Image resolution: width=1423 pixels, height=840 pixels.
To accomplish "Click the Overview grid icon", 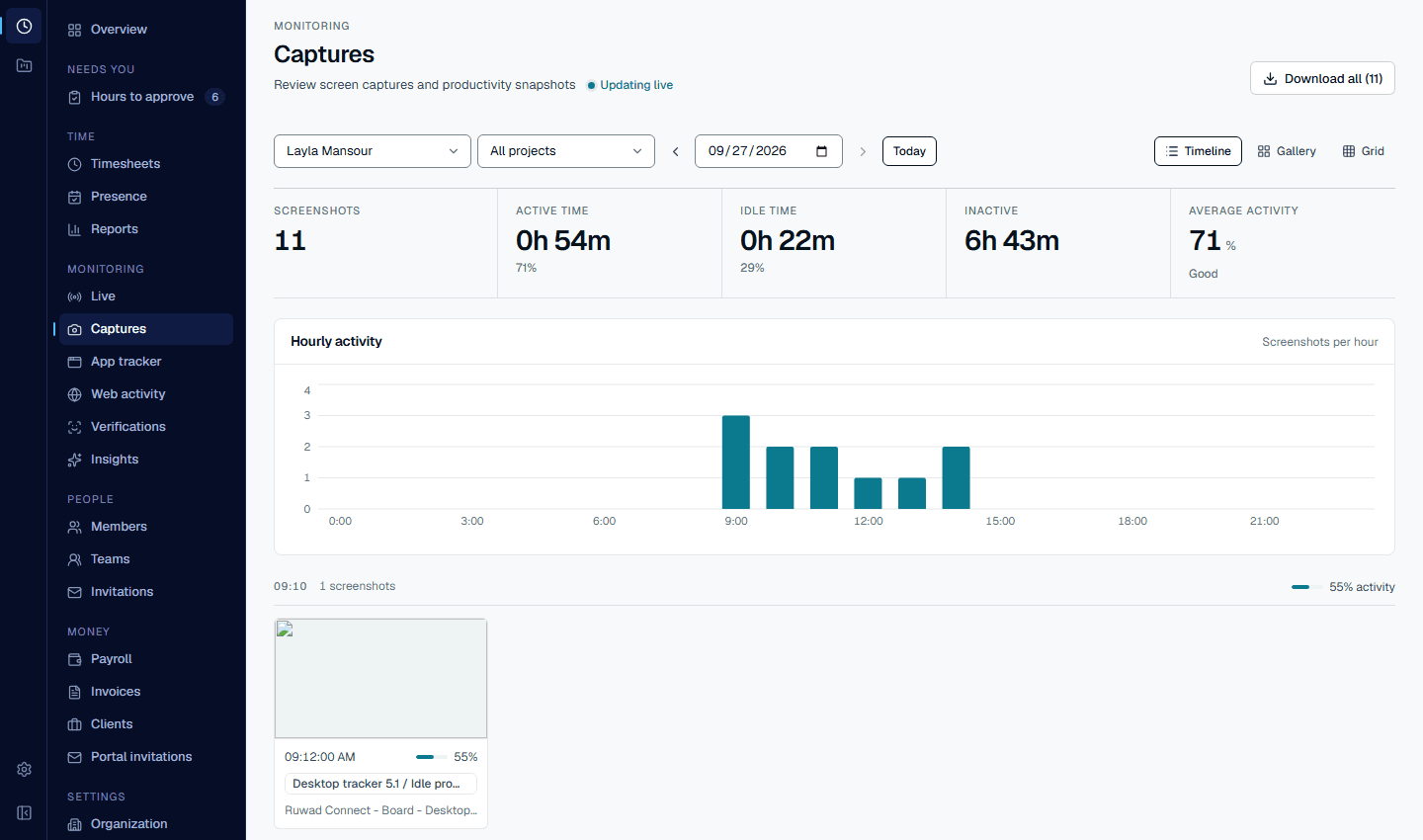I will 74,30.
